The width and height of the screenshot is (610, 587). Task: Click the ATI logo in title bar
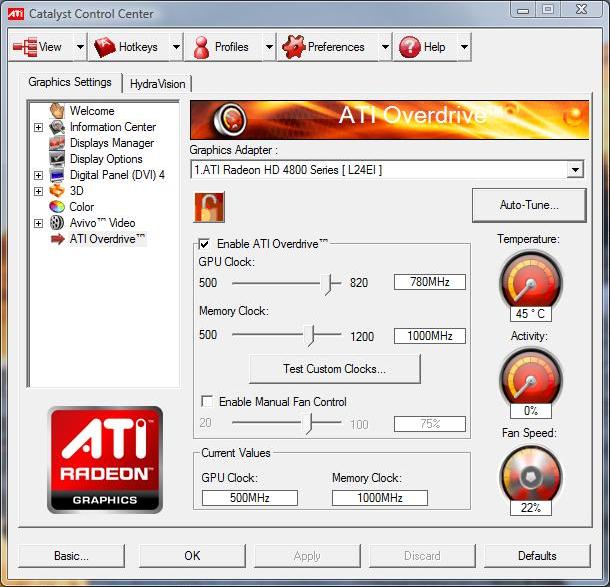tap(16, 14)
